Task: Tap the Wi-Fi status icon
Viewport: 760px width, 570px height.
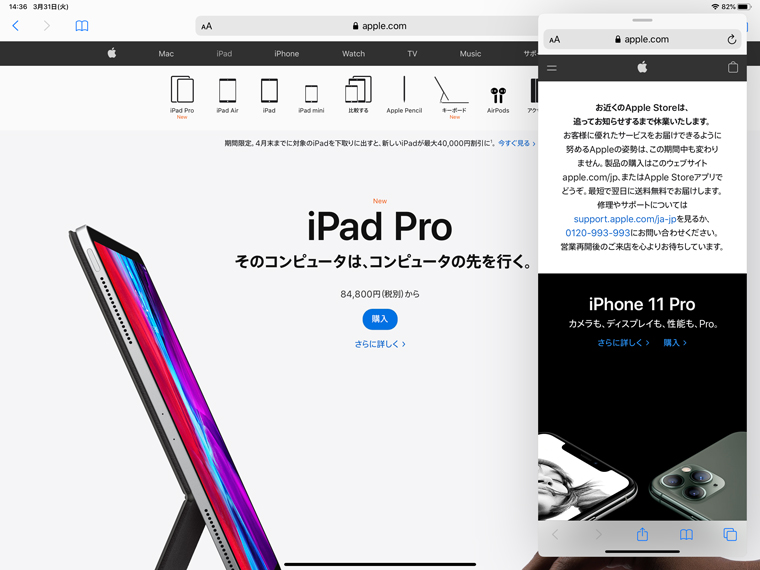Action: pyautogui.click(x=715, y=7)
